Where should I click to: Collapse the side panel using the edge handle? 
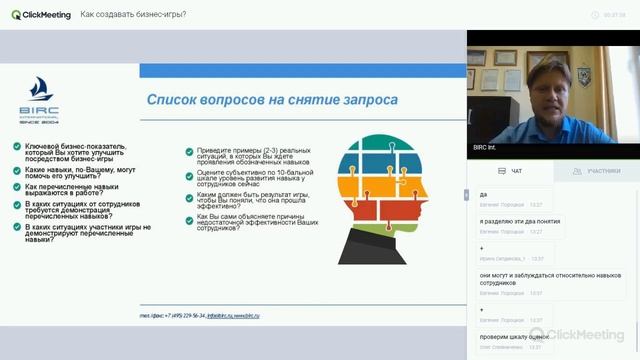coord(466,195)
